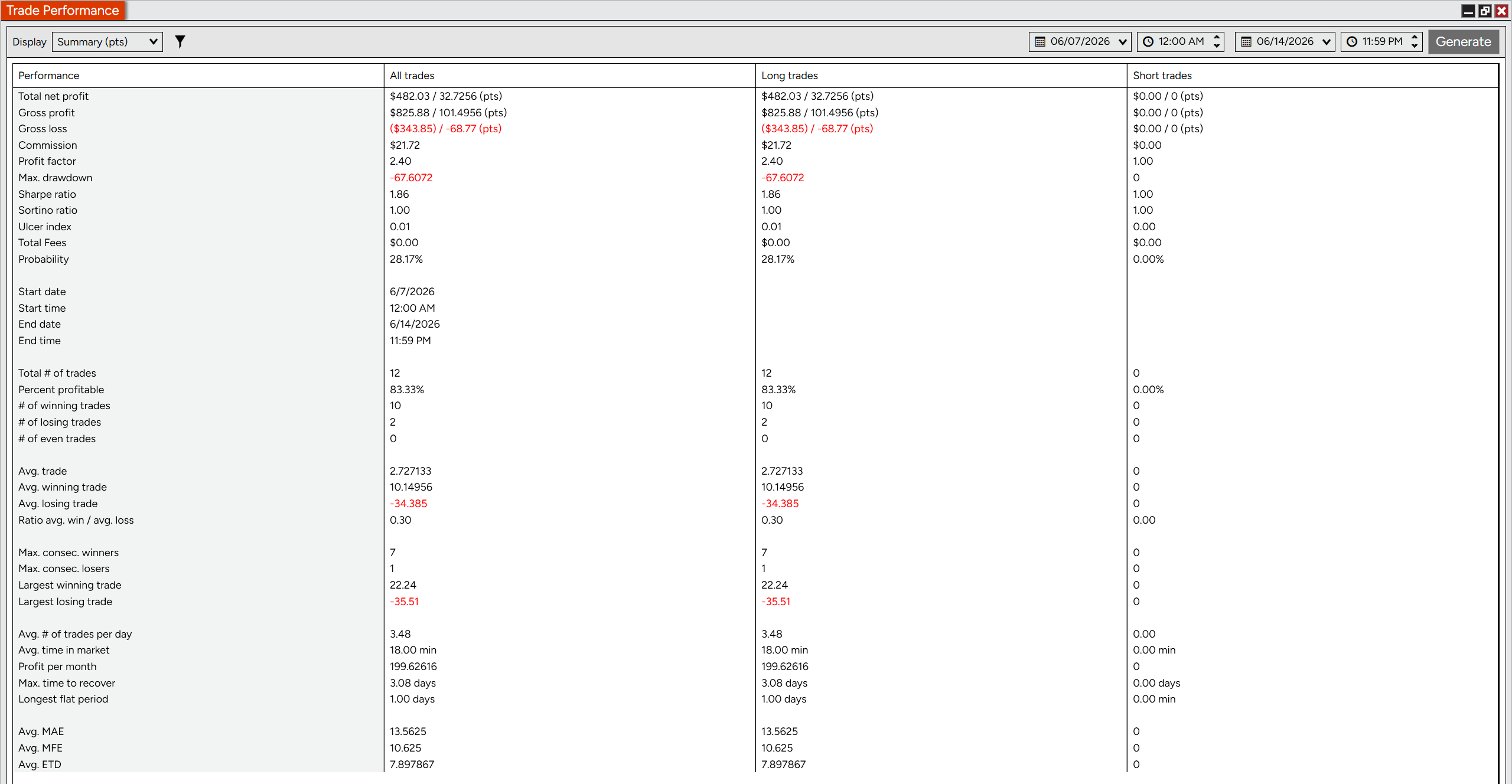Open the Display Summary (pts) dropdown
Viewport: 1512px width, 784px height.
(x=107, y=42)
